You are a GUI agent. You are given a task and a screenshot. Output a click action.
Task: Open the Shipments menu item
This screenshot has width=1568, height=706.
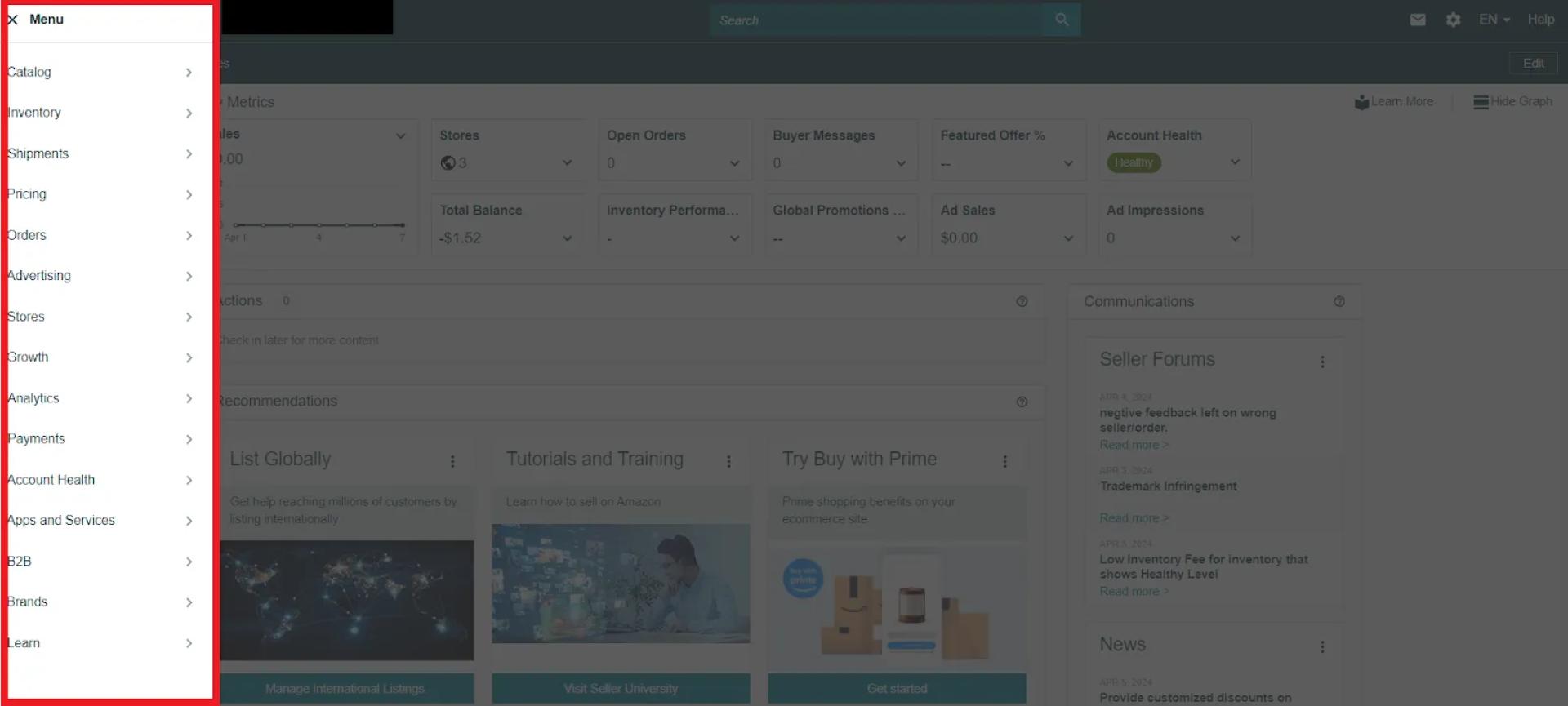pos(101,153)
